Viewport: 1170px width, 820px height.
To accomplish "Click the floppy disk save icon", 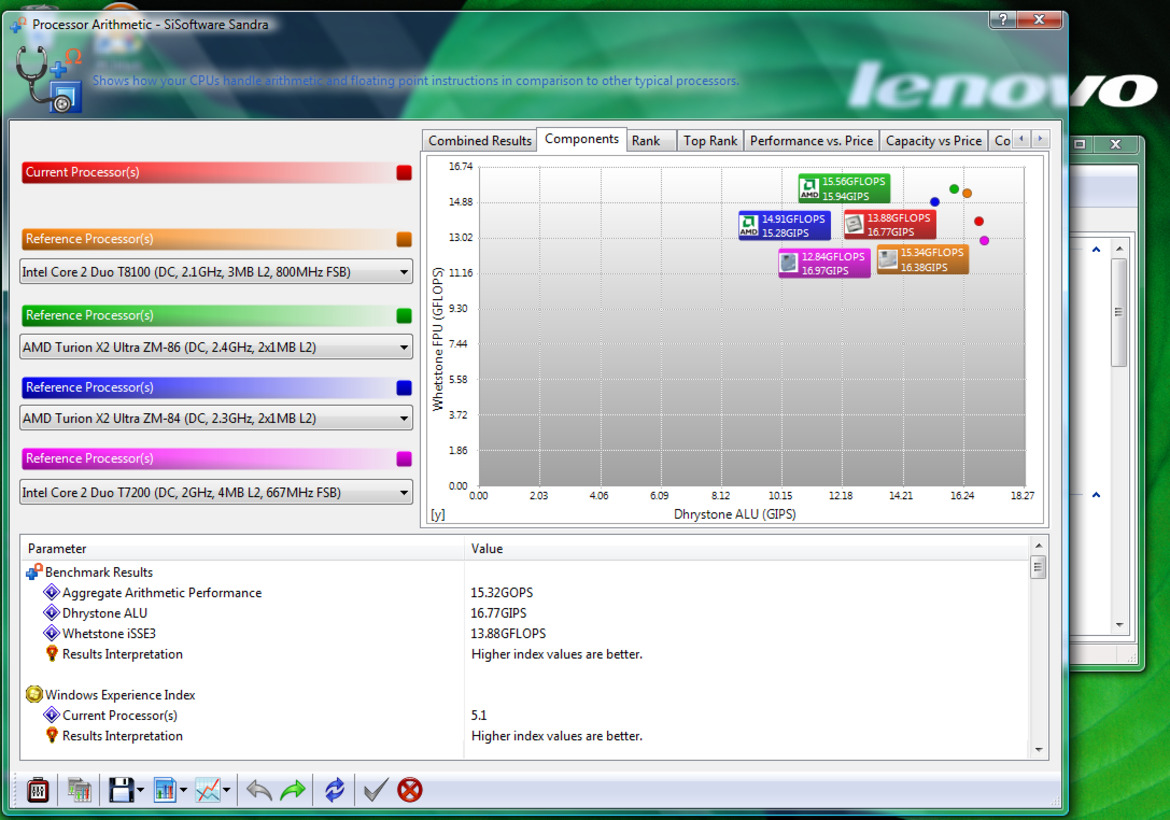I will point(121,789).
